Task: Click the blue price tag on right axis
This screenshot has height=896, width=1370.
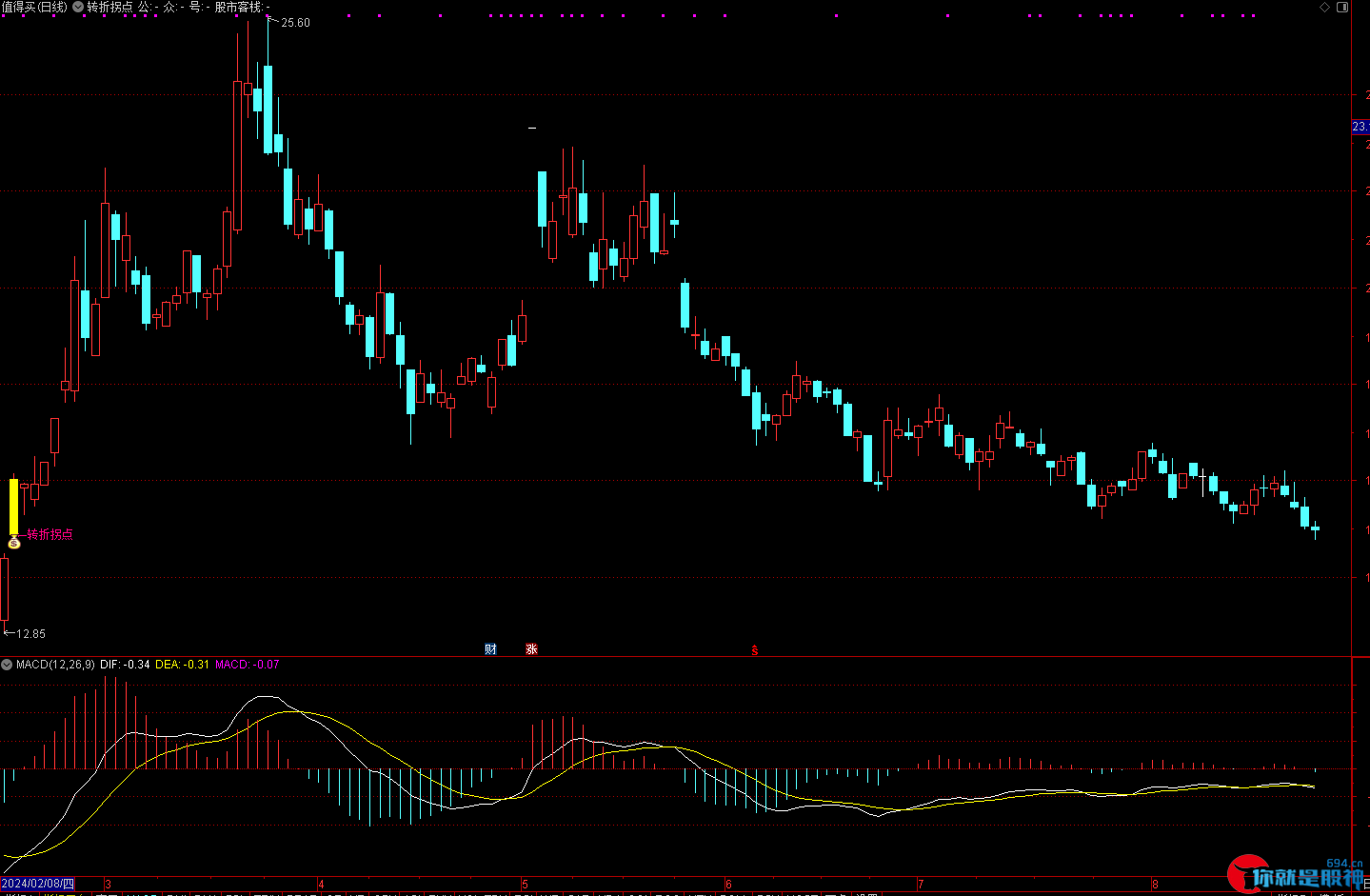Action: tap(1360, 127)
